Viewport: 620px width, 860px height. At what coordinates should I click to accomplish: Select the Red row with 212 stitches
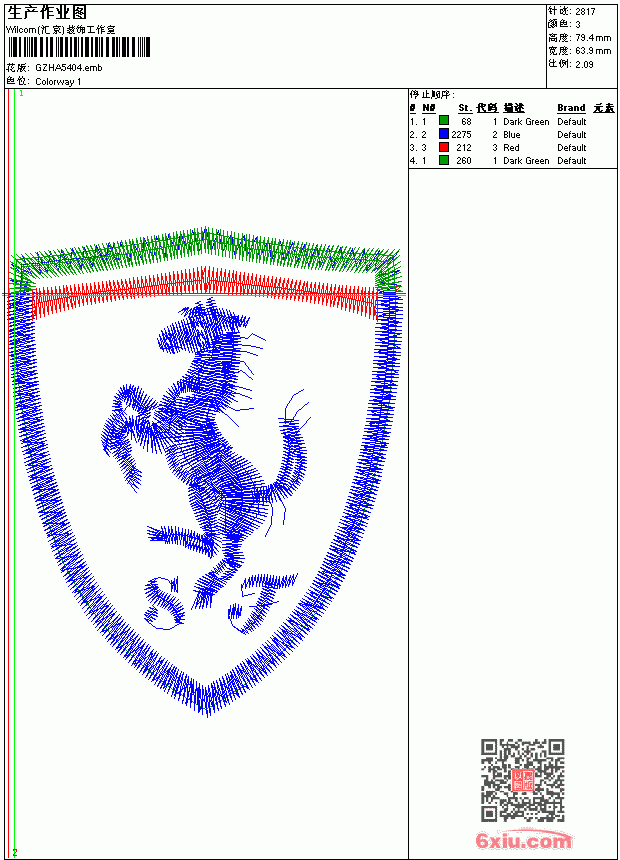(512, 148)
